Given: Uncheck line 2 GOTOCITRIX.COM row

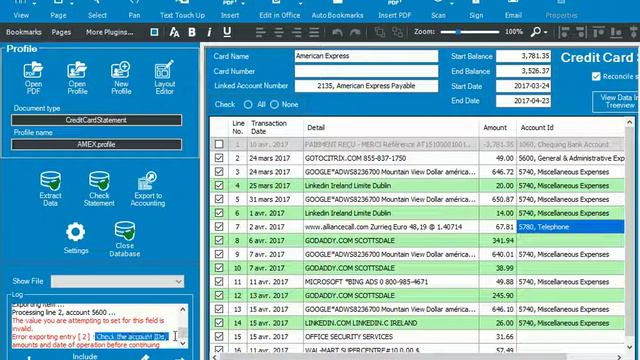Looking at the screenshot, I should [x=219, y=158].
